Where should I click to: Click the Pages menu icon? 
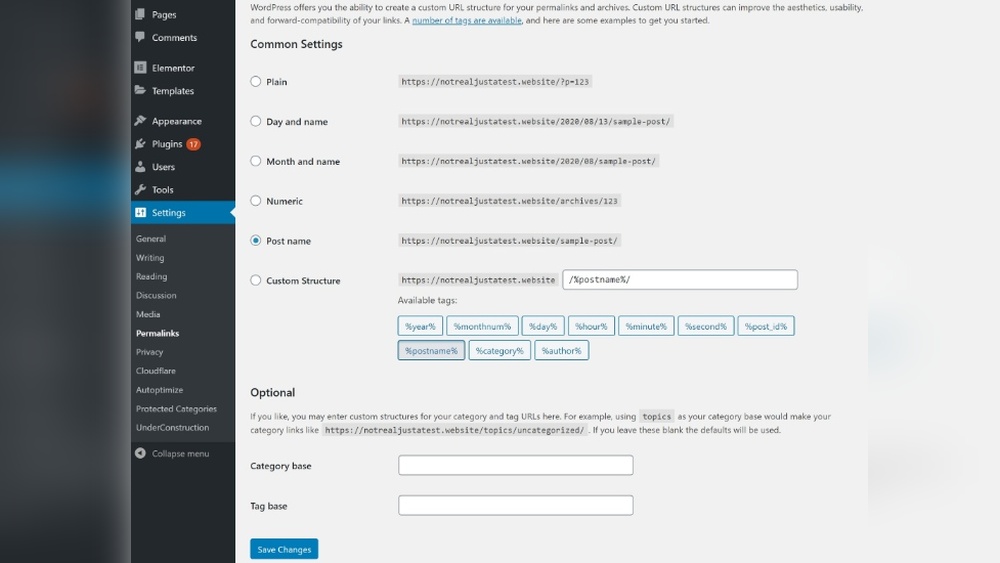pos(140,14)
